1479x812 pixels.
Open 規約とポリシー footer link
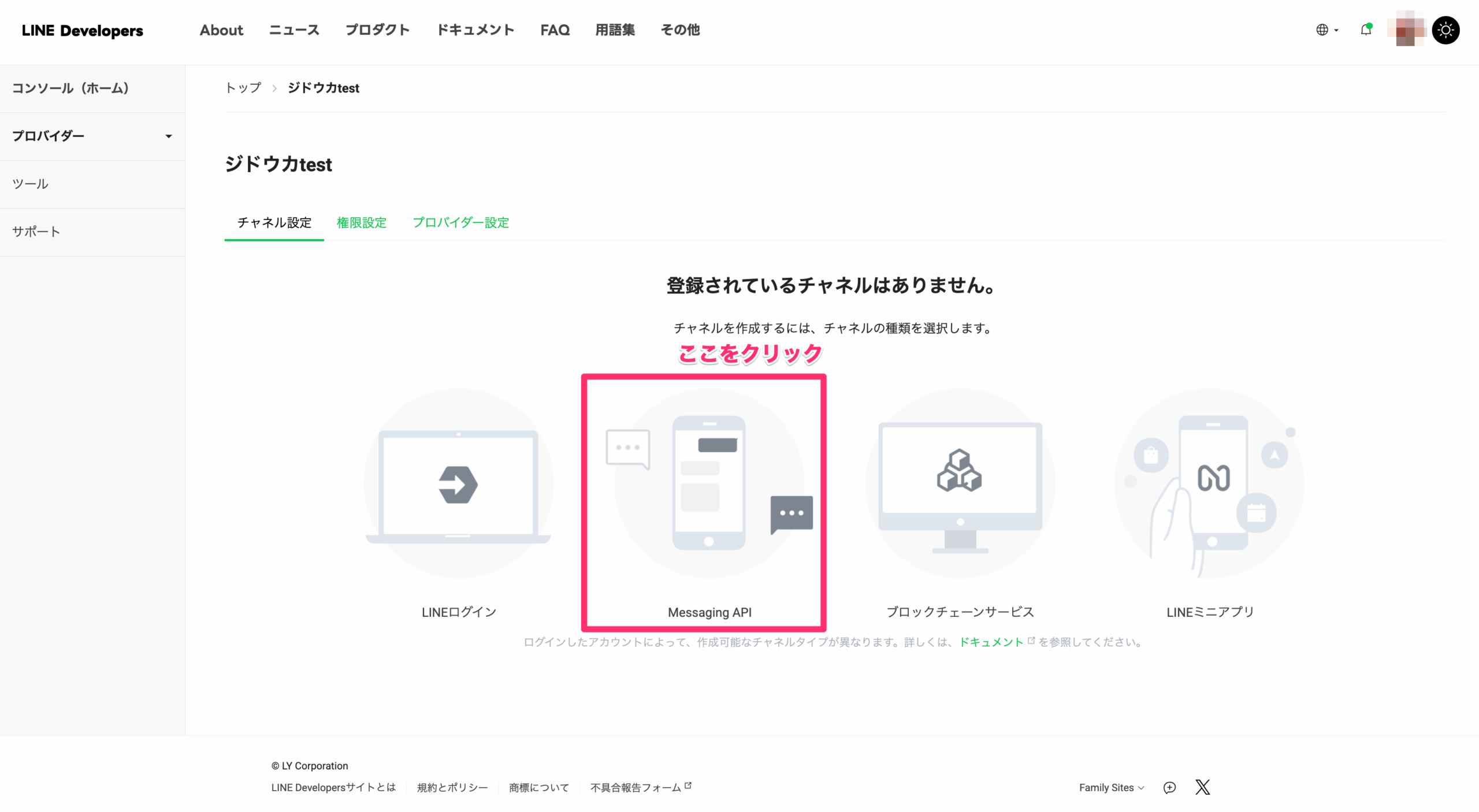[452, 788]
